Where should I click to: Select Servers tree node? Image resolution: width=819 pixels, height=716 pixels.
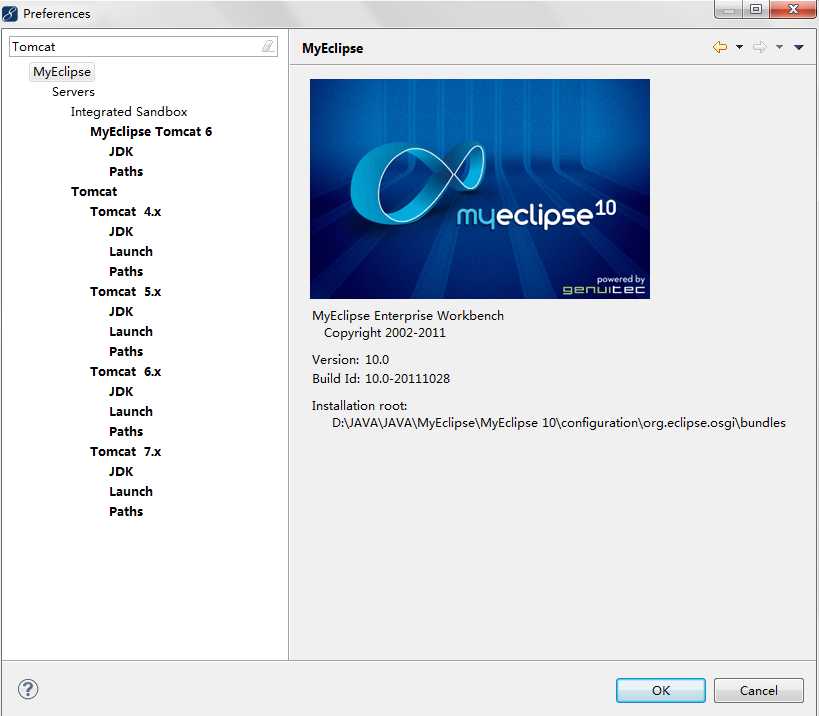pyautogui.click(x=73, y=92)
